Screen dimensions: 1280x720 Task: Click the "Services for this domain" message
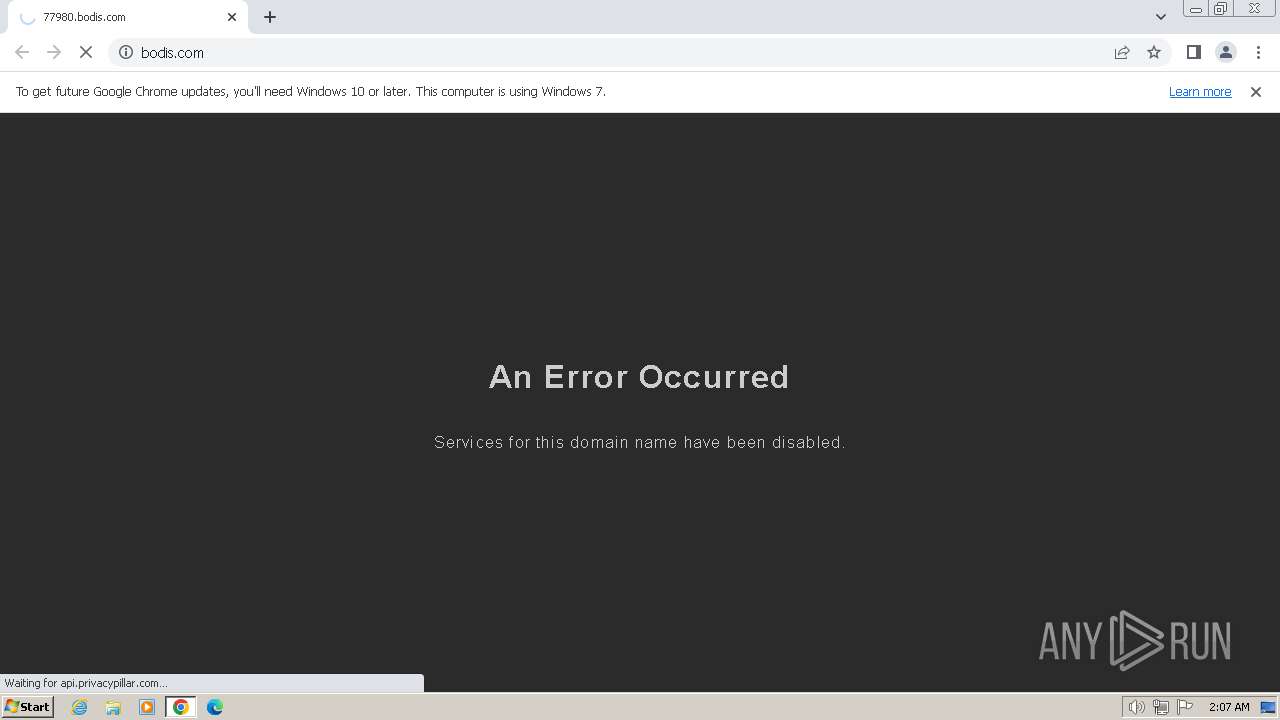click(640, 442)
